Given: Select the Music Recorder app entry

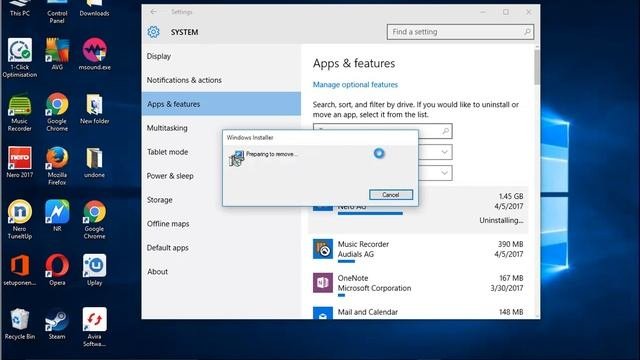Looking at the screenshot, I should click(x=418, y=251).
